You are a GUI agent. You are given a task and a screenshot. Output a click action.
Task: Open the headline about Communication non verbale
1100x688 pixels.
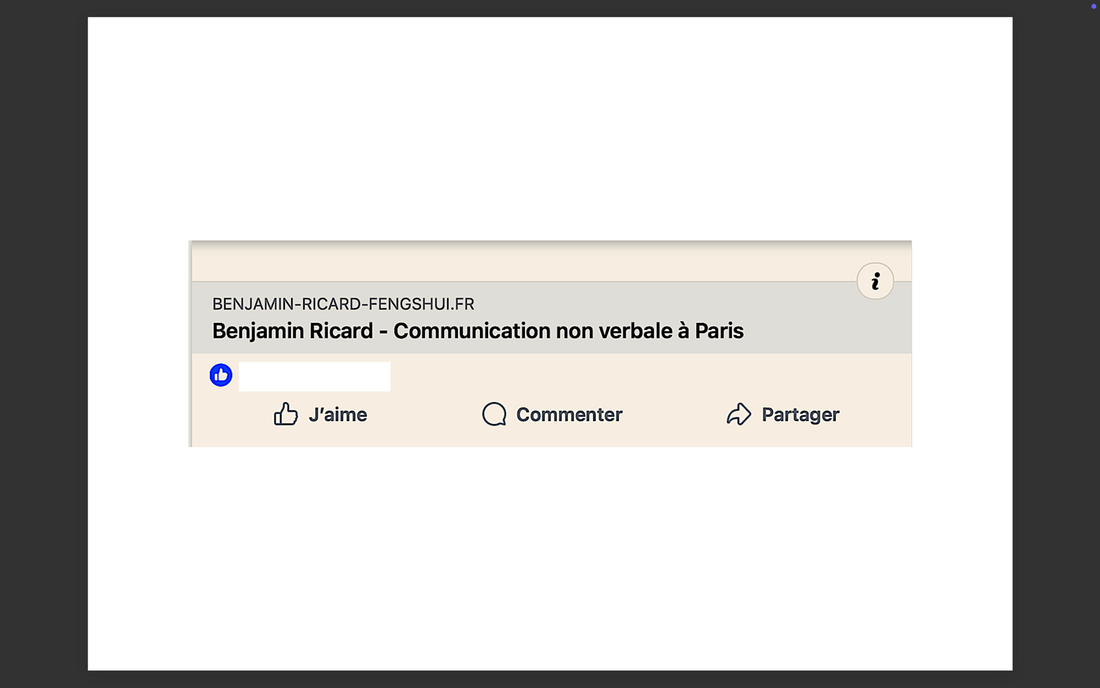(478, 331)
